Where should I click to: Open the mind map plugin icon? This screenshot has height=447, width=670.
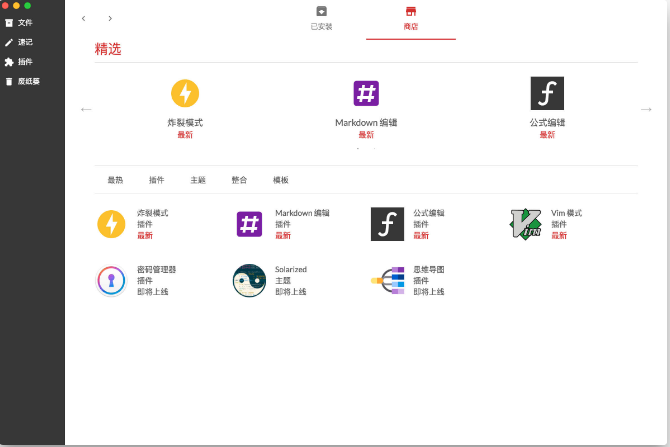[388, 280]
